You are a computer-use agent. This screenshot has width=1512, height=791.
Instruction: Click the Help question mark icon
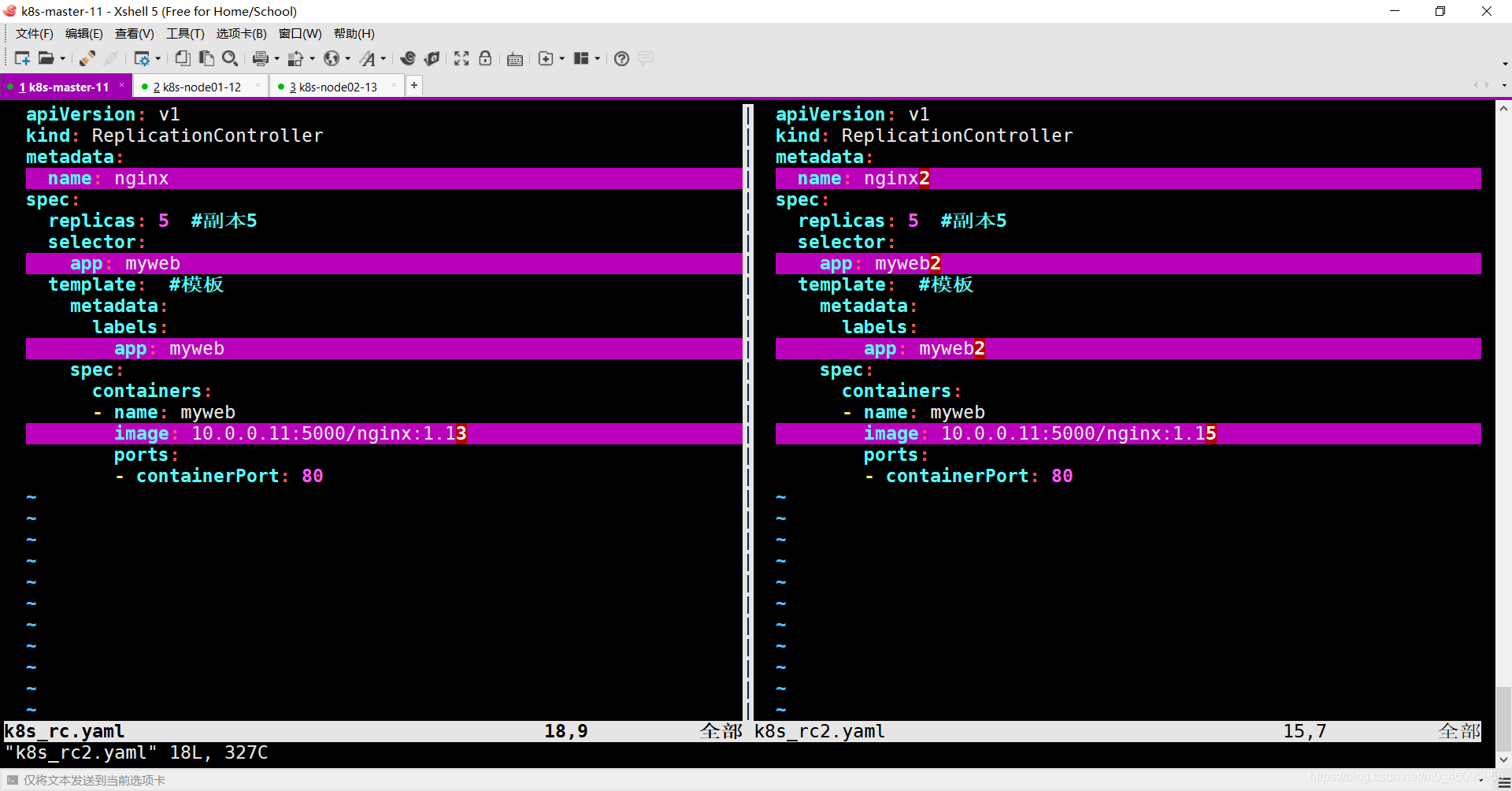pos(621,59)
